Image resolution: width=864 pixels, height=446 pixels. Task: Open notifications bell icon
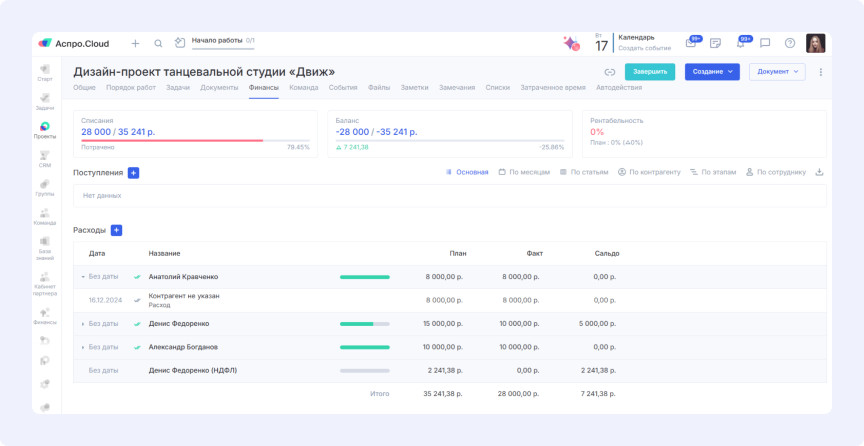pyautogui.click(x=741, y=44)
